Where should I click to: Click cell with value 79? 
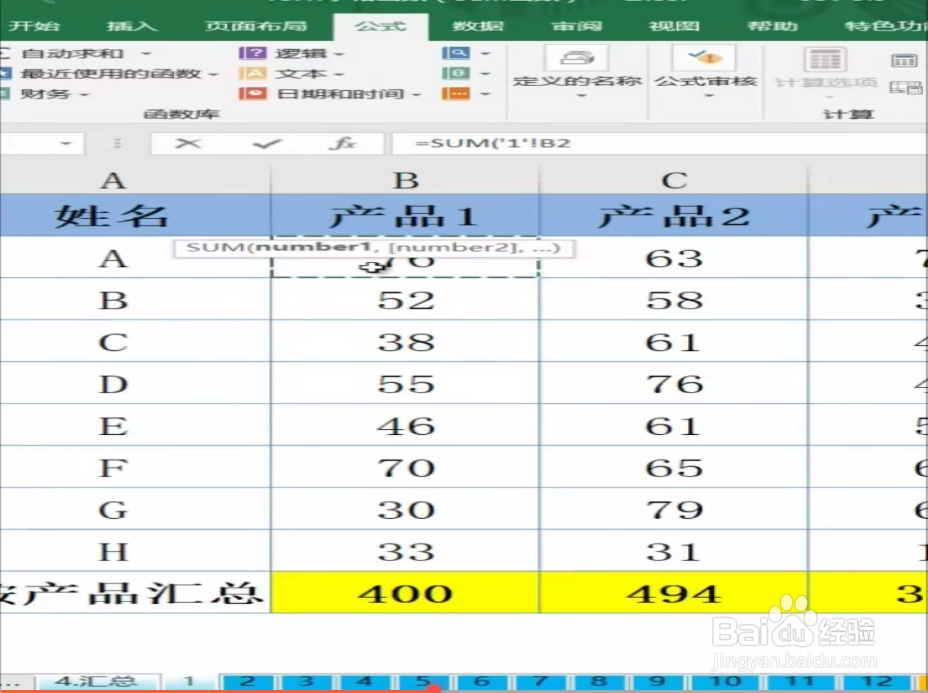click(674, 510)
